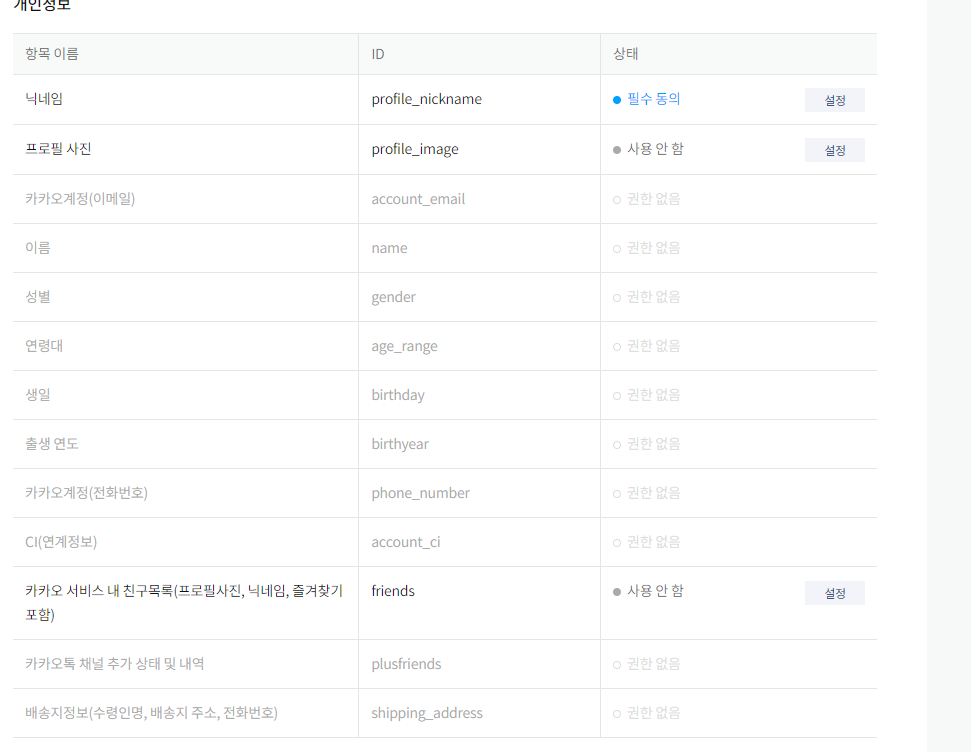
Task: Click the 생일 item name
Action: (x=38, y=395)
